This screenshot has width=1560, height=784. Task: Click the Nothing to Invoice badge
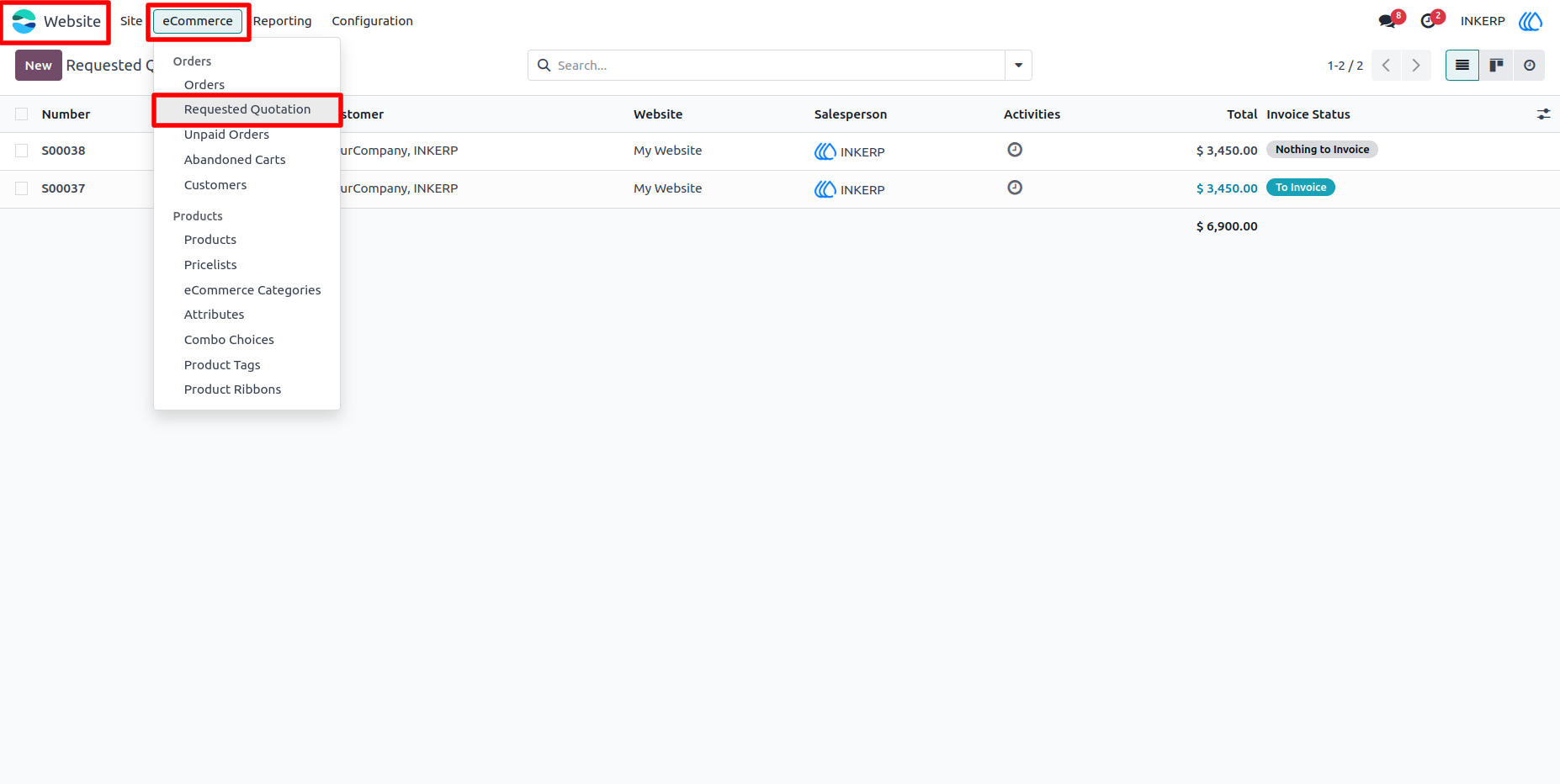[1322, 150]
